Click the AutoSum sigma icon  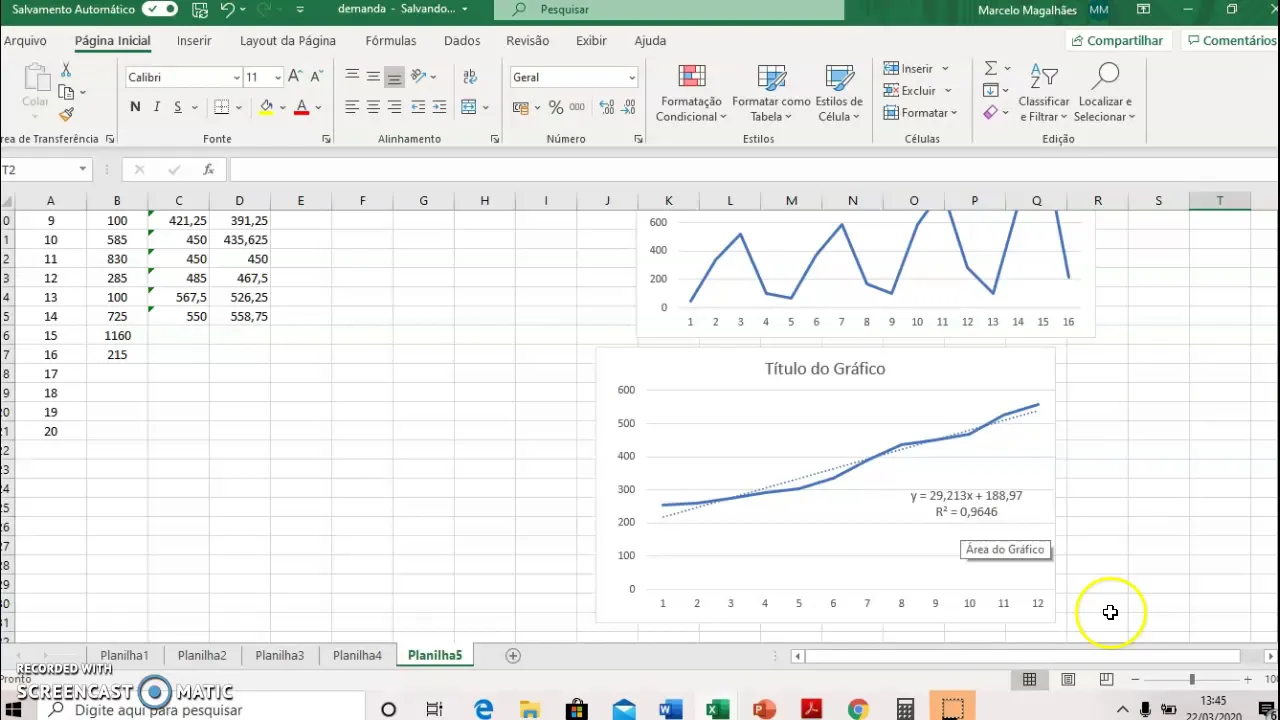(x=991, y=68)
